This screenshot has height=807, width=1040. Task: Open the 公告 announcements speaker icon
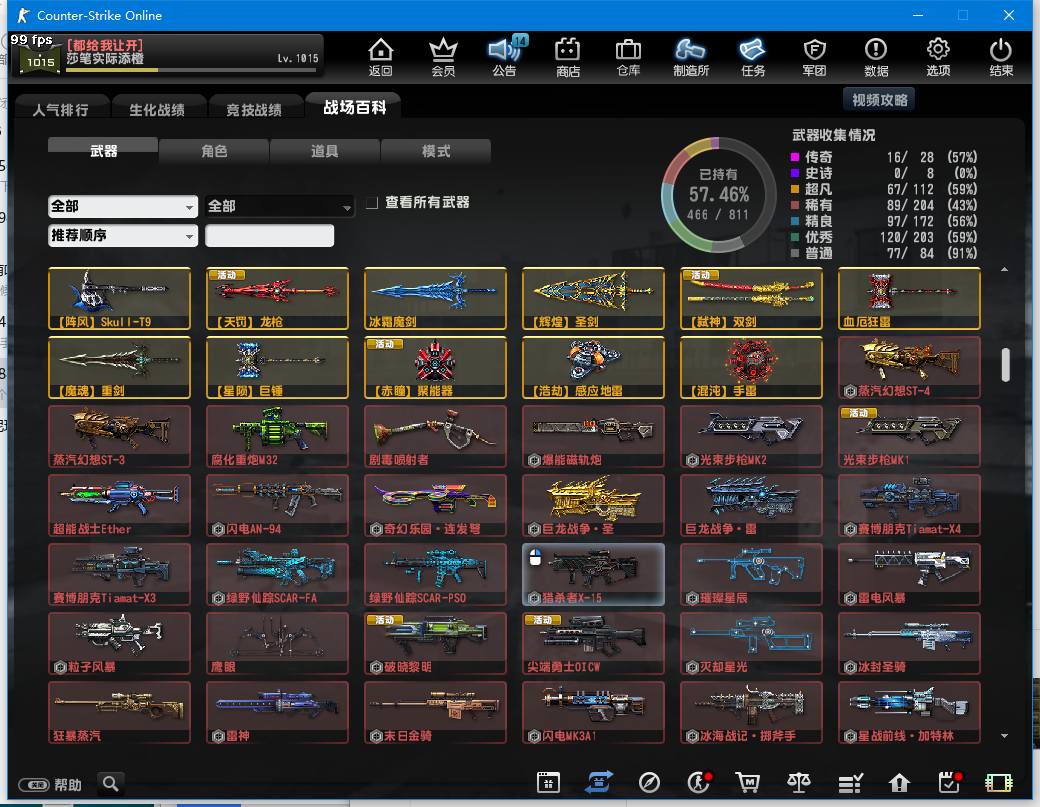[x=505, y=56]
